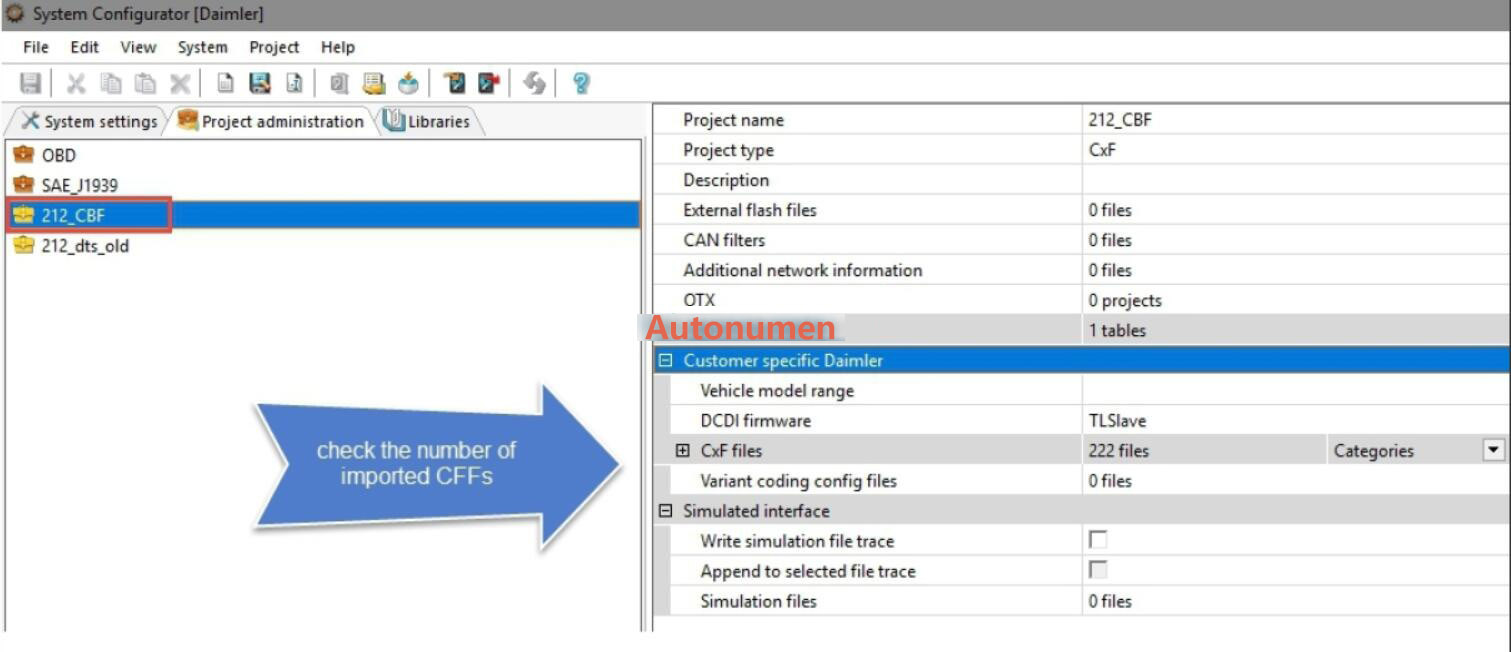Click the Project name value 212_CBF
1511x652 pixels.
tap(1120, 120)
